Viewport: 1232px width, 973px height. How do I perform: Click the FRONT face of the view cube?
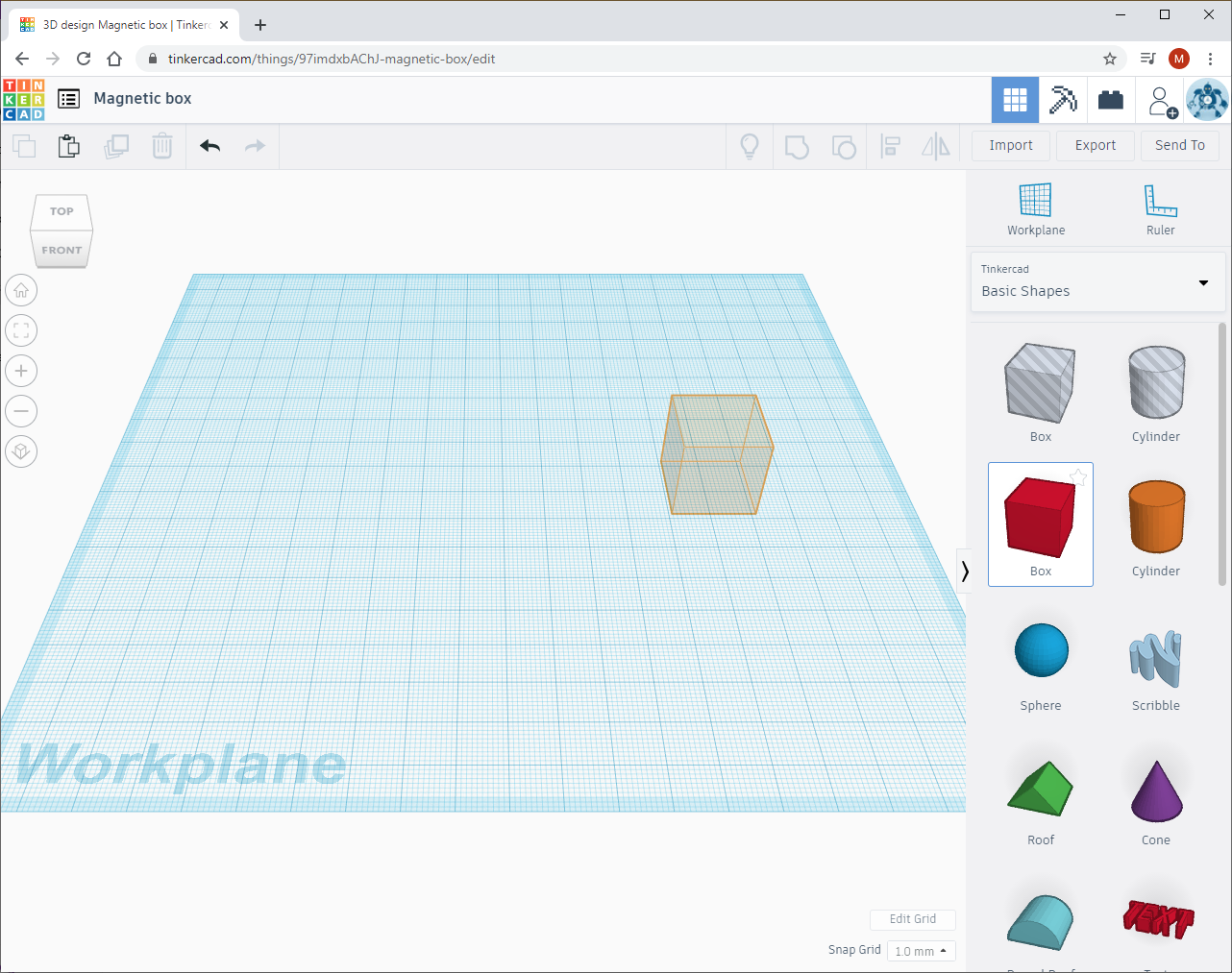click(x=62, y=250)
